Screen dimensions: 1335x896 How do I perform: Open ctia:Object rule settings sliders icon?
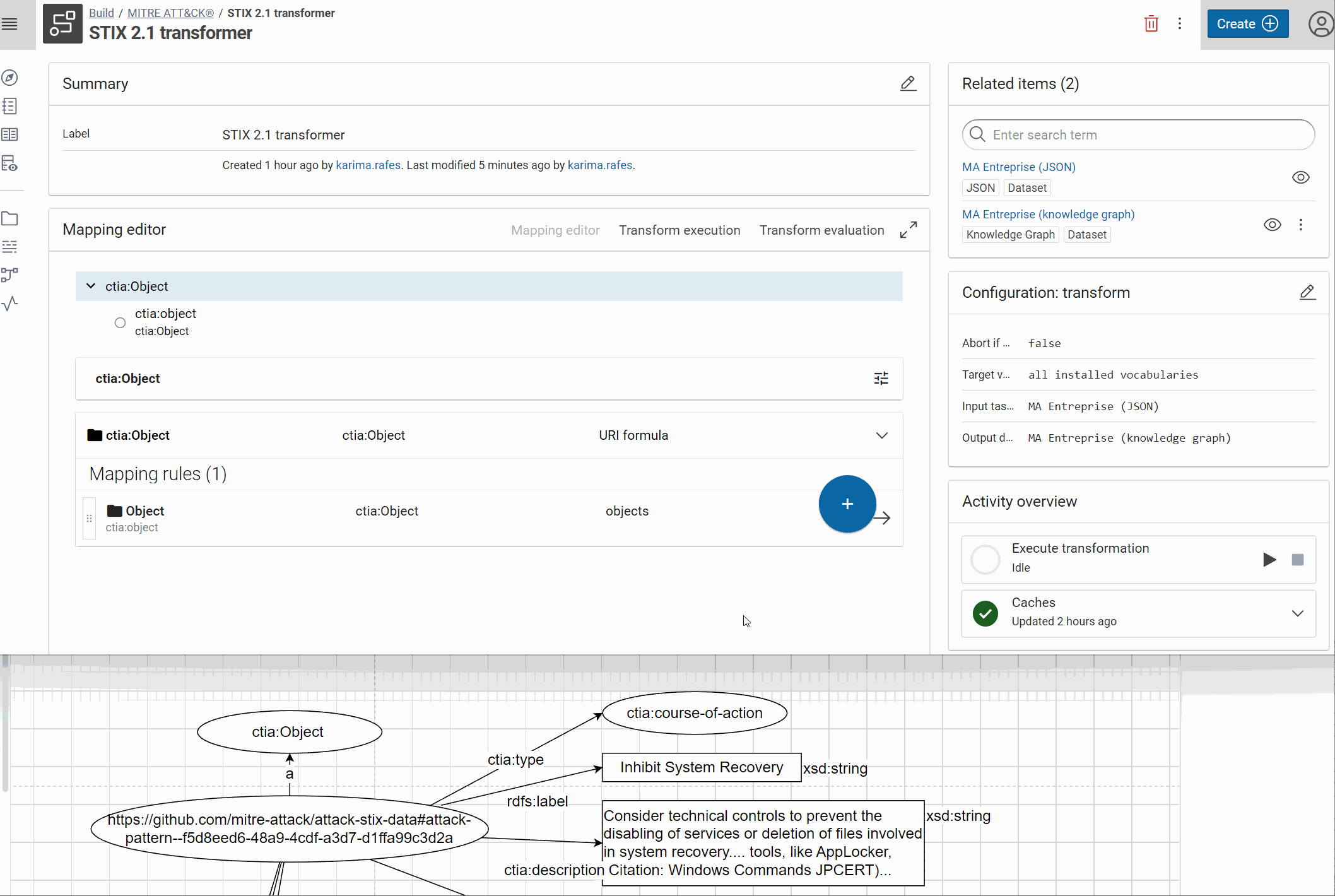click(881, 378)
